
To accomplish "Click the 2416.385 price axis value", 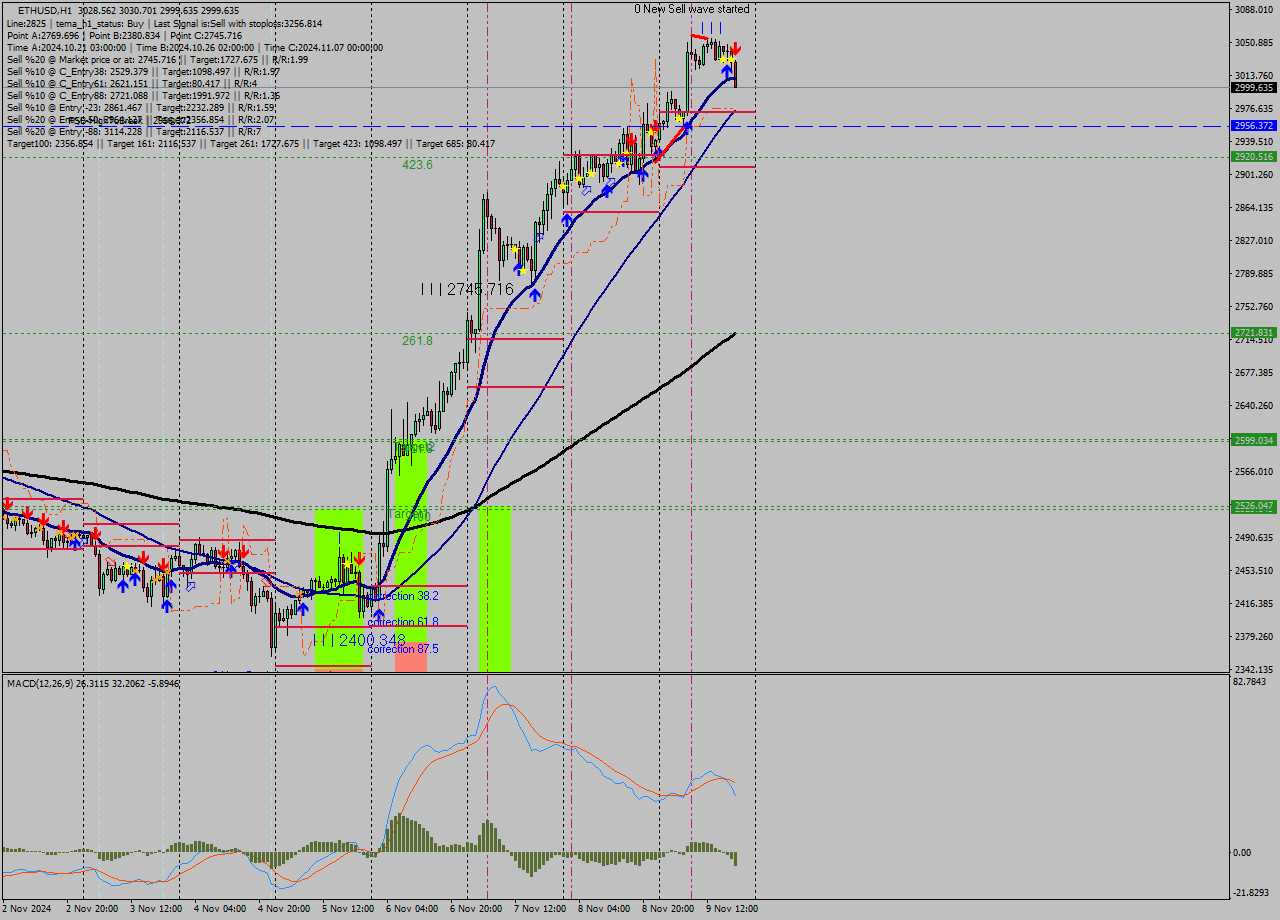I will tap(1254, 604).
